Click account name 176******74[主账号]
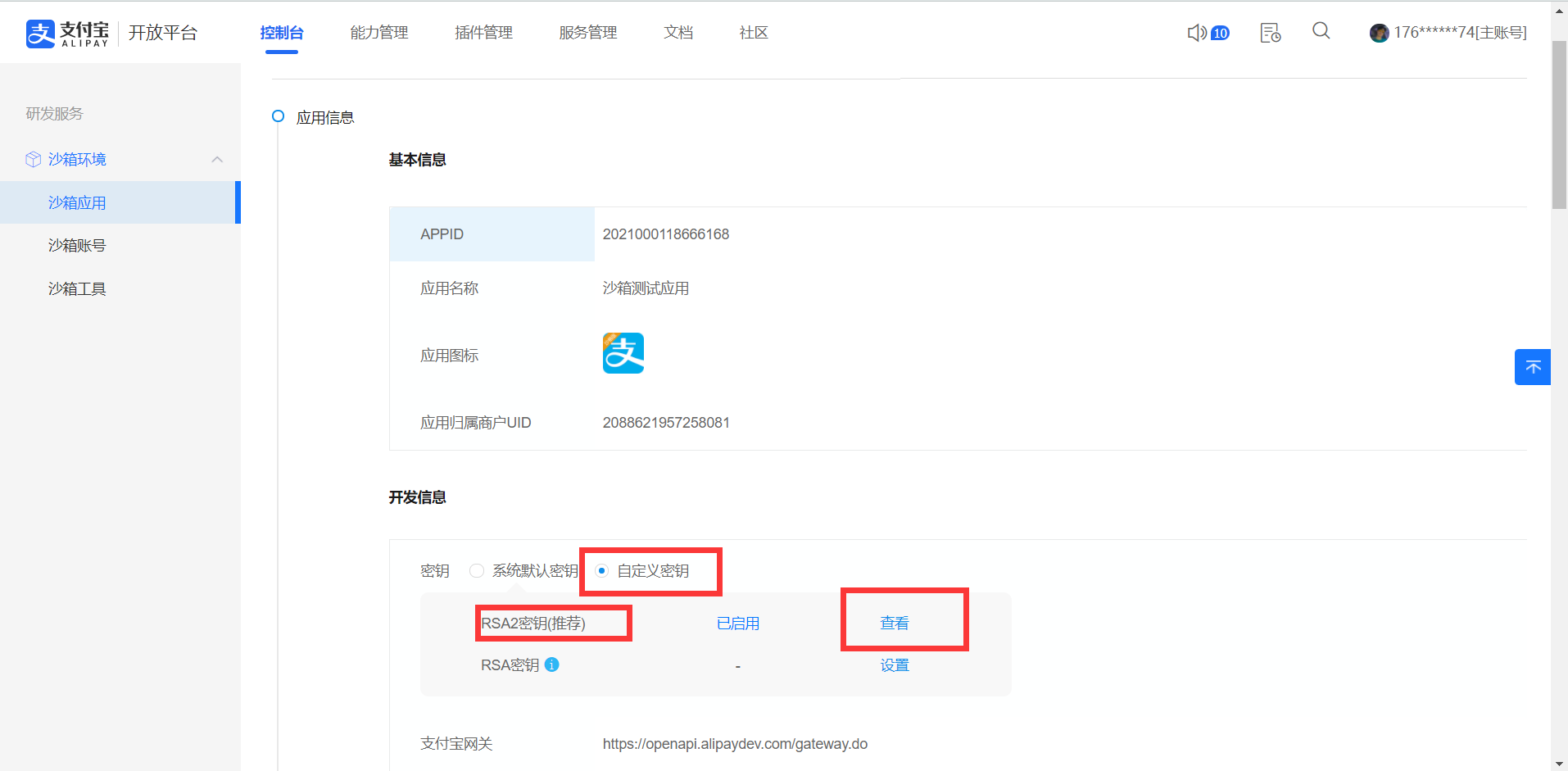Image resolution: width=1568 pixels, height=771 pixels. [1461, 33]
